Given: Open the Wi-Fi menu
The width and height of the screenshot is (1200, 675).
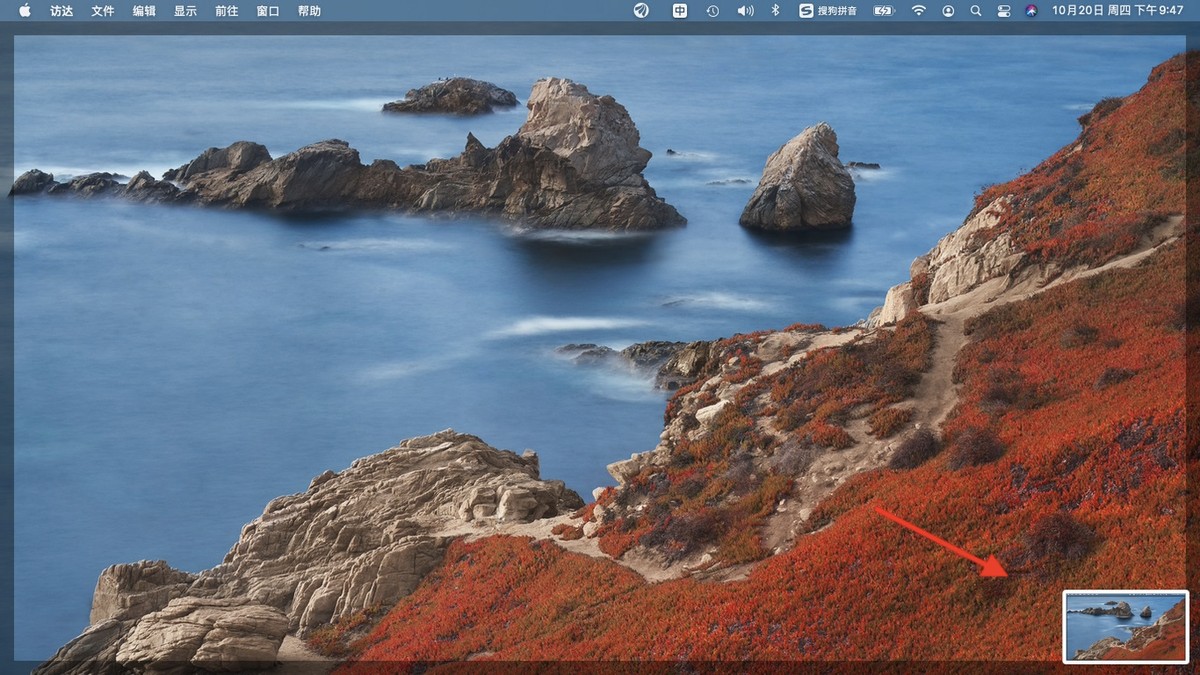Looking at the screenshot, I should 918,11.
